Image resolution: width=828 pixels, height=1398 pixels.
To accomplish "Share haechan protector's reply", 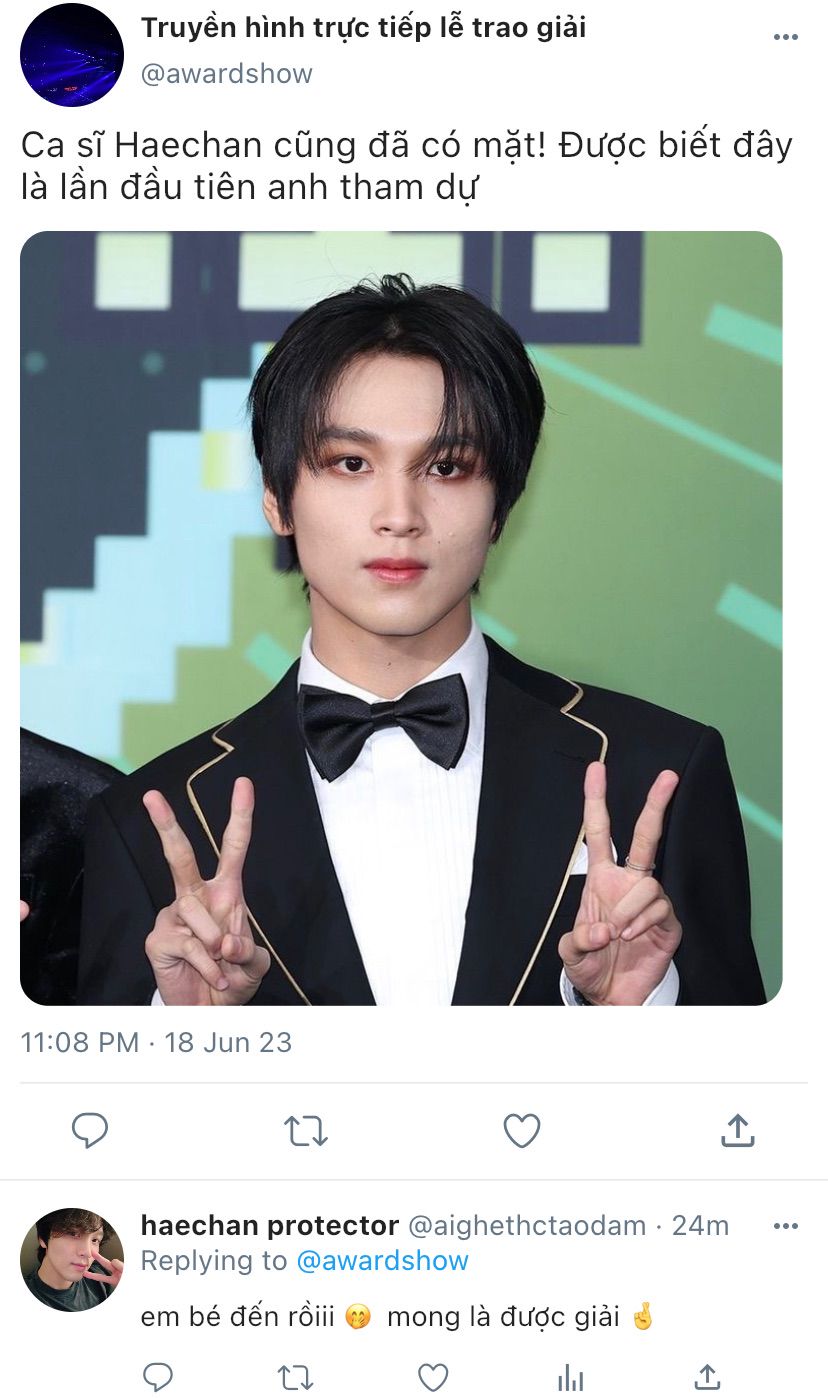I will (707, 1377).
